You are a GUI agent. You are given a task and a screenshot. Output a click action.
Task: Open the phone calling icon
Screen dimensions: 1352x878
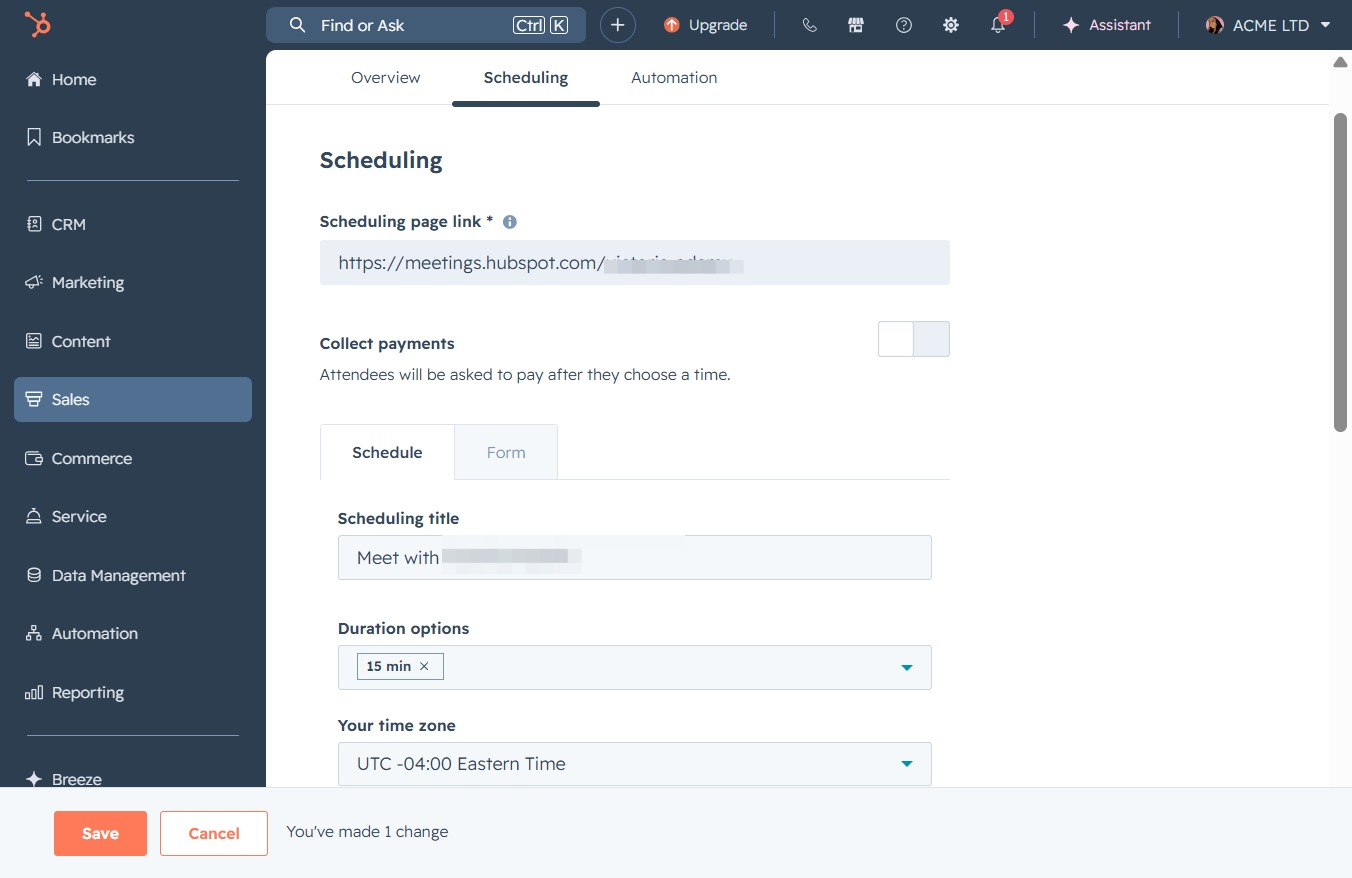click(810, 25)
